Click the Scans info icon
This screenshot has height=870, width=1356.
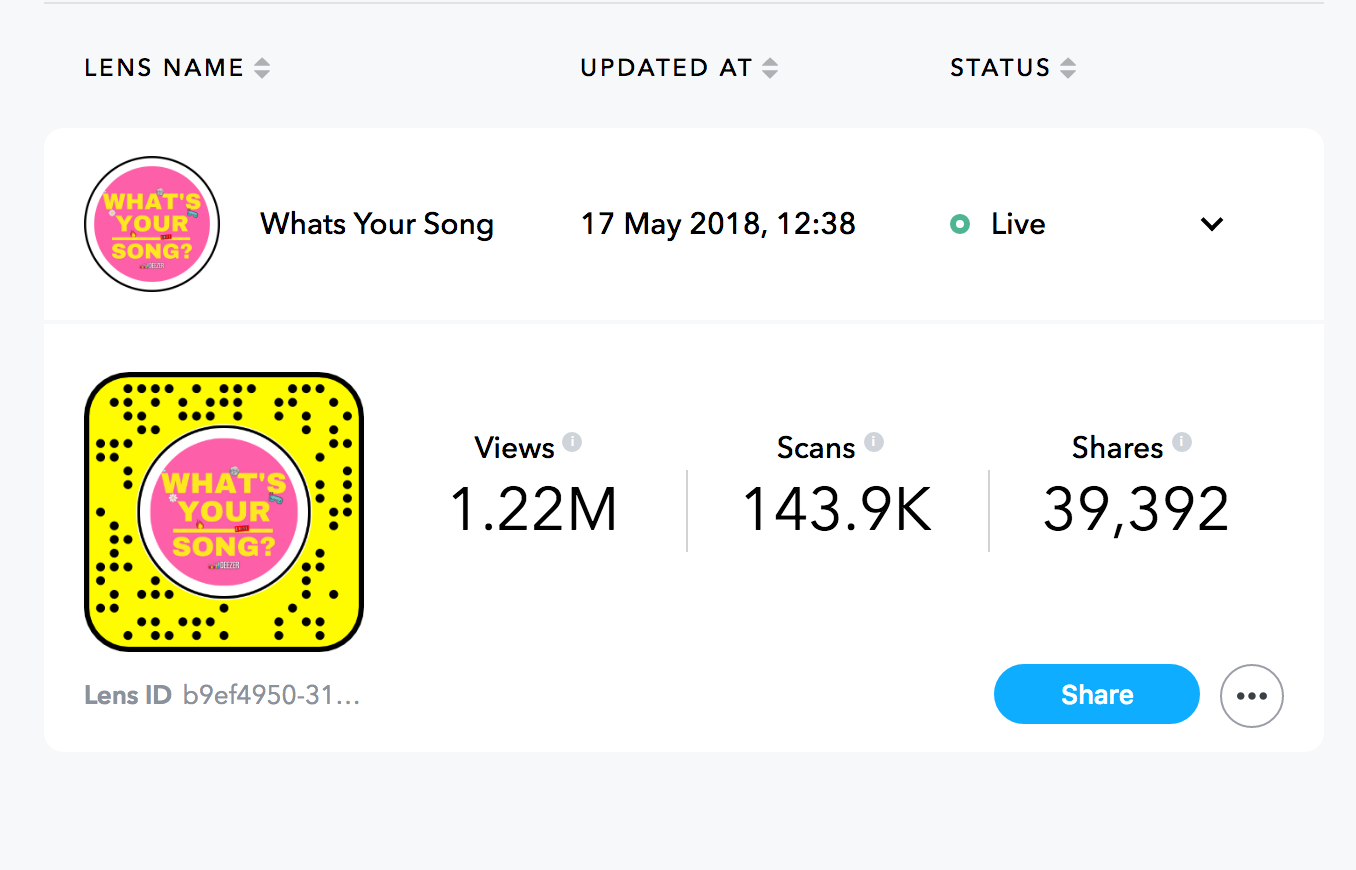874,442
